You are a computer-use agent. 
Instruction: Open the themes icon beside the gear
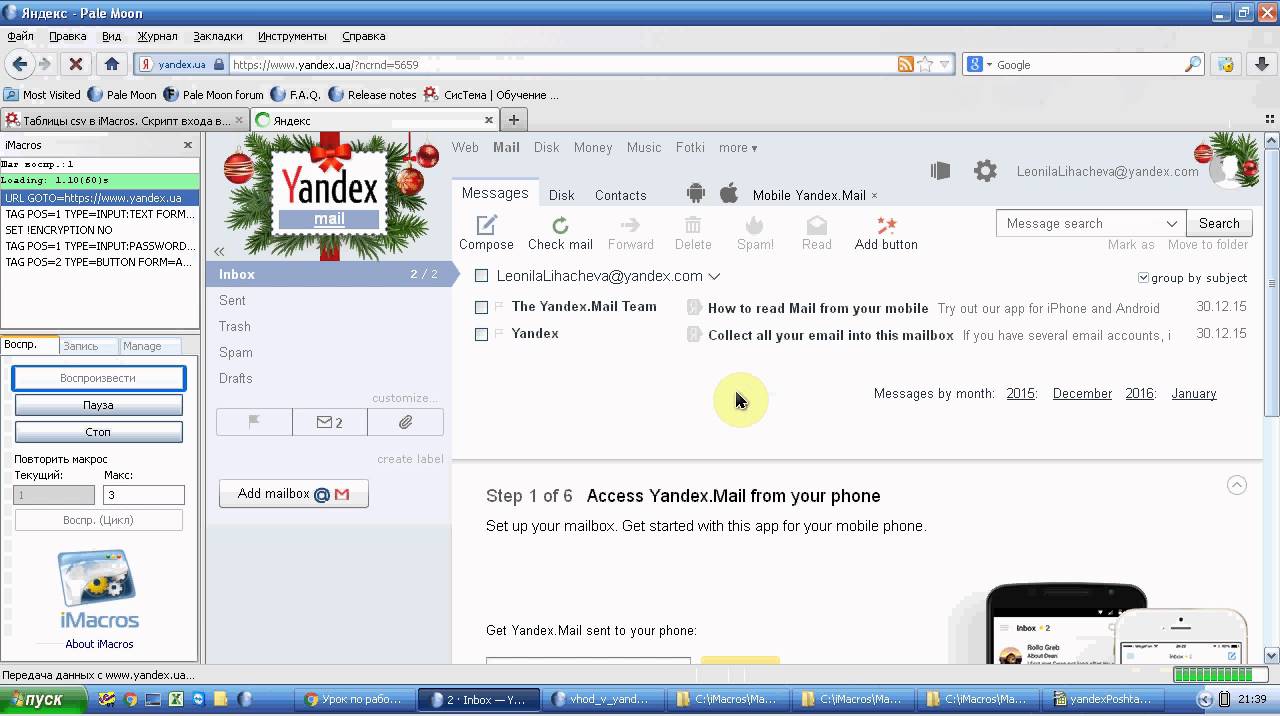(x=940, y=171)
